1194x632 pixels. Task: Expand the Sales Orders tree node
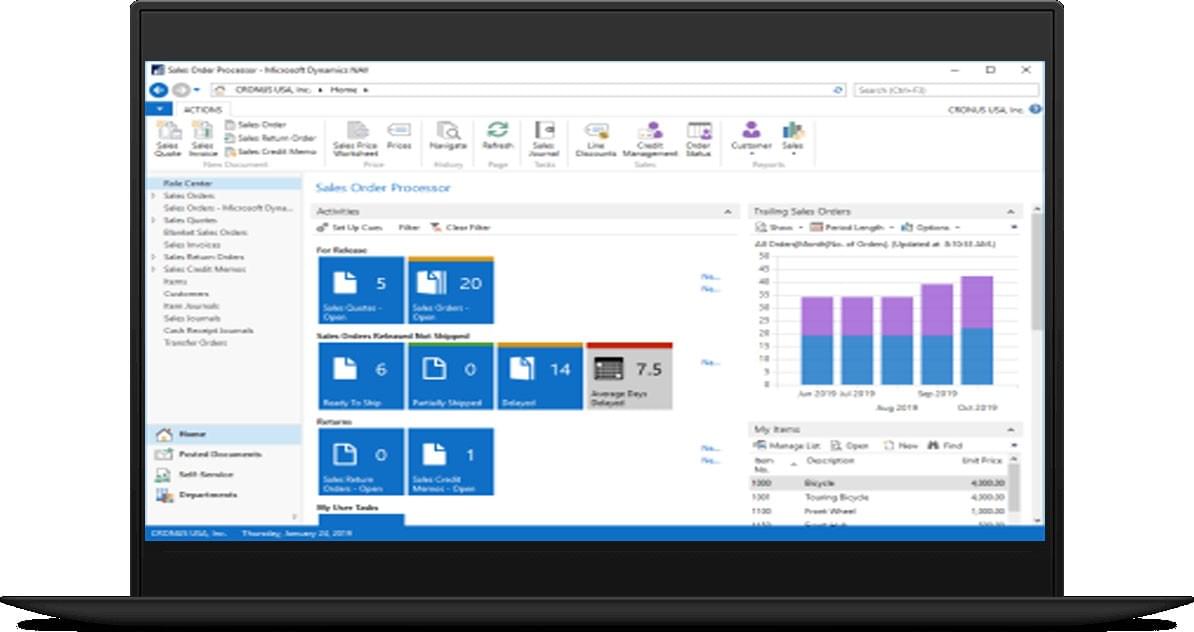click(x=153, y=196)
